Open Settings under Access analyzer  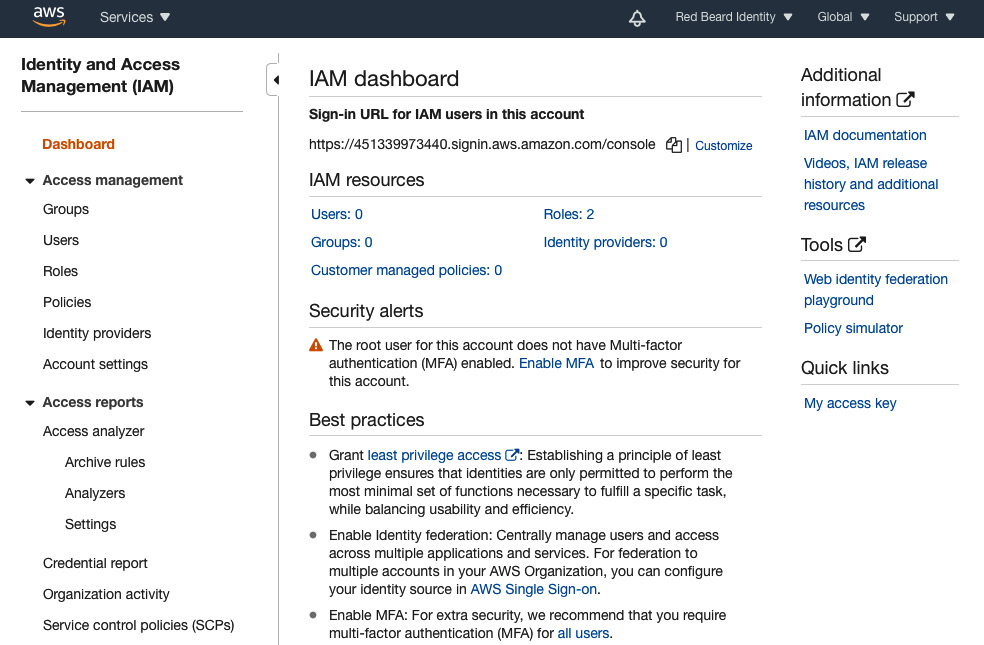click(x=90, y=525)
